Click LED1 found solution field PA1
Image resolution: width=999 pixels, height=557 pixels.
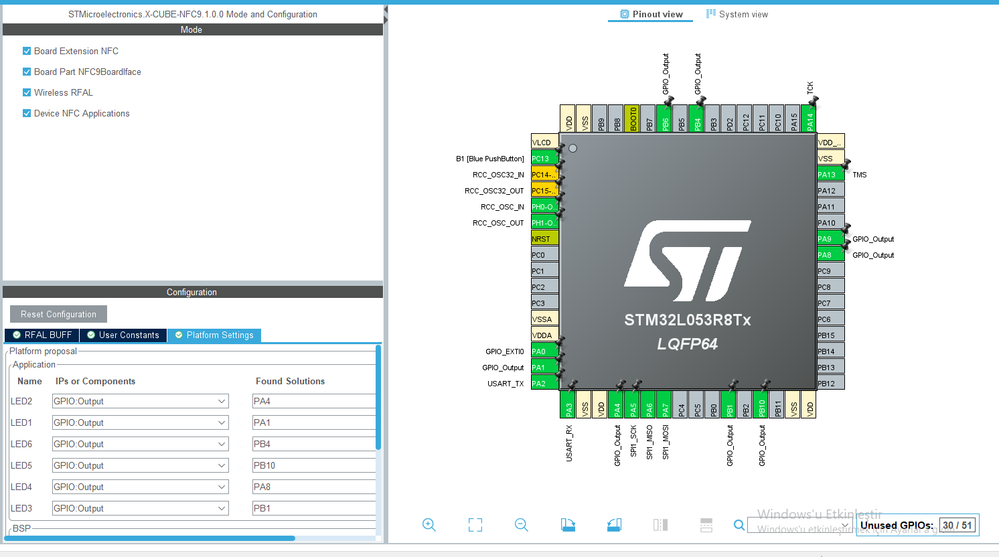(x=313, y=423)
